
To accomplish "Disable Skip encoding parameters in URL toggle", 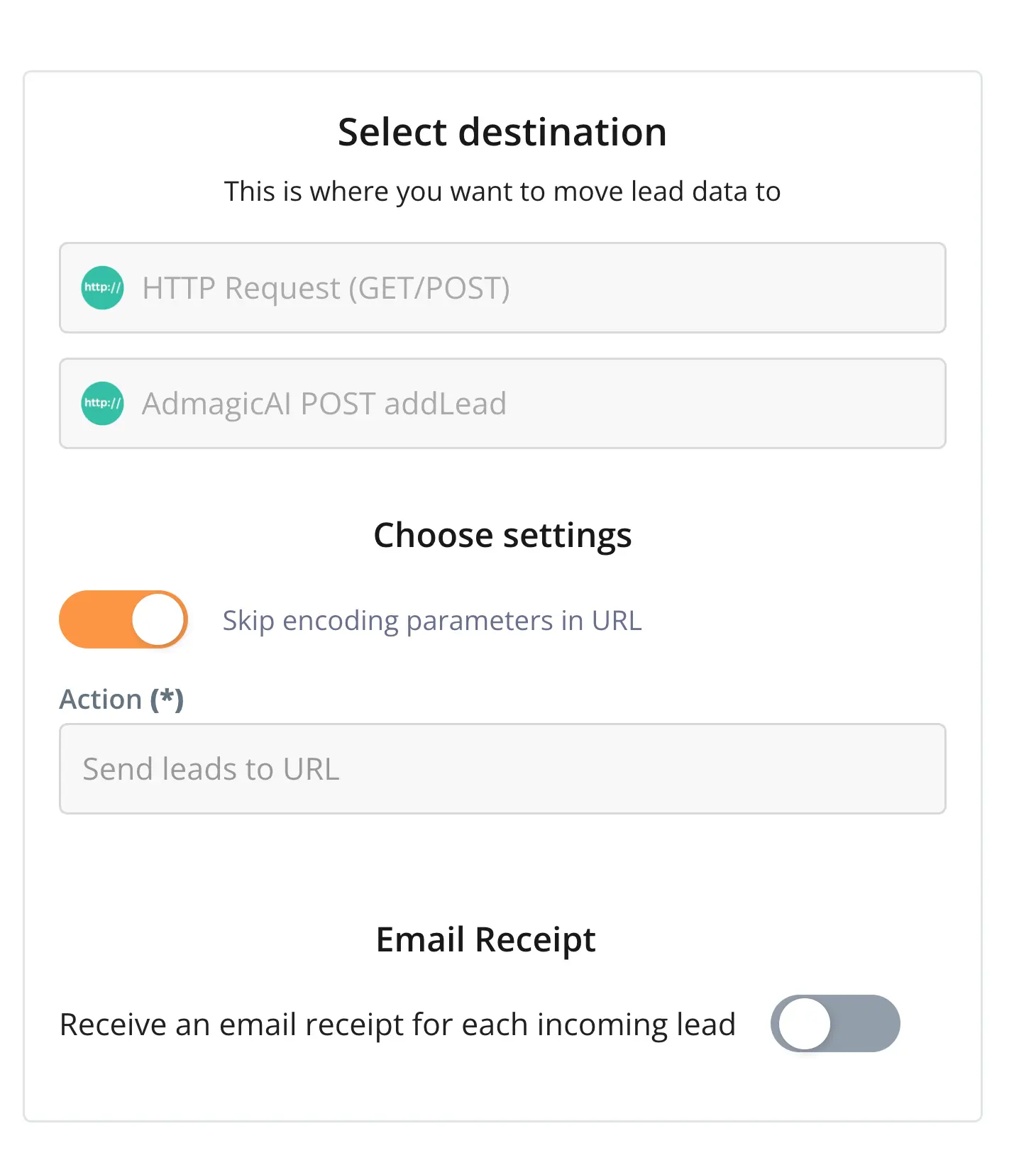I will pos(123,619).
